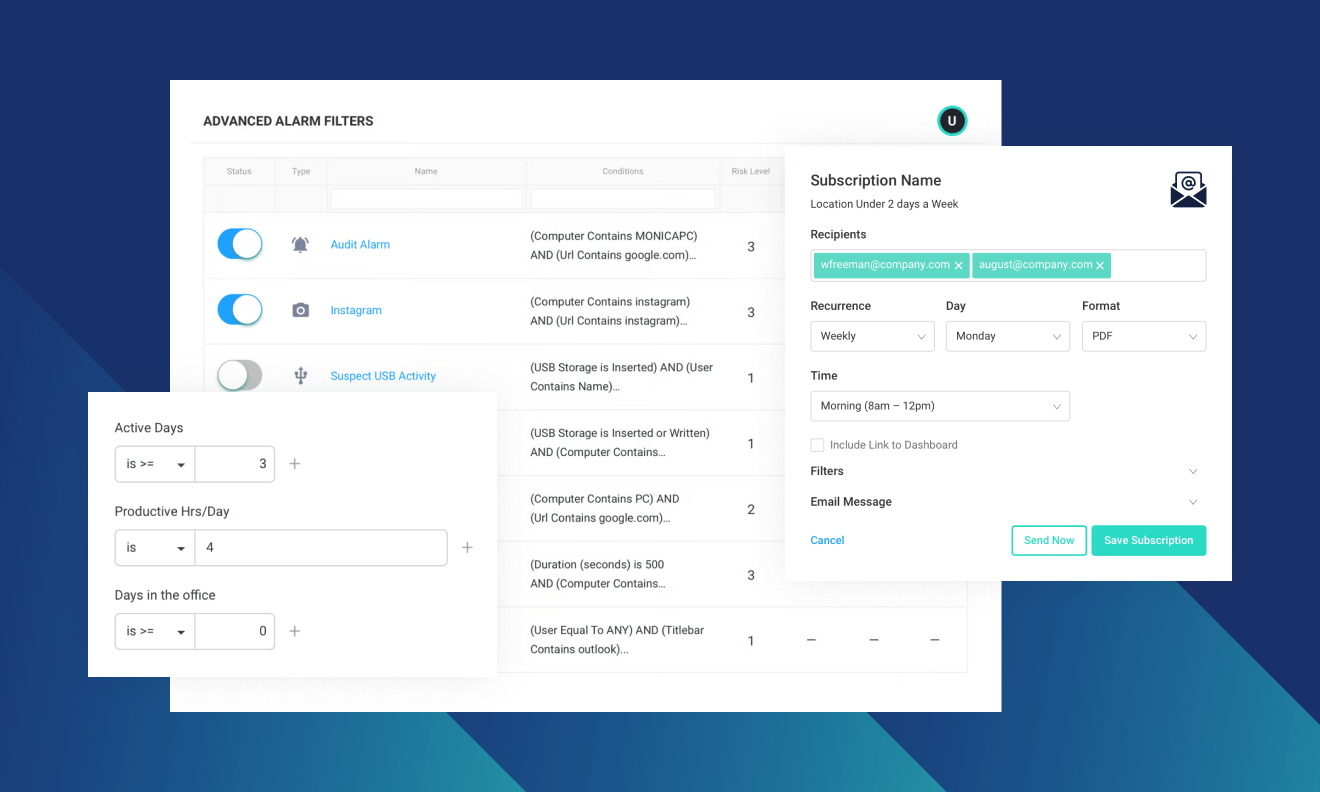Screen dimensions: 1320x792
Task: Click the Titlebar Contains outlook conditions text
Action: (617, 640)
